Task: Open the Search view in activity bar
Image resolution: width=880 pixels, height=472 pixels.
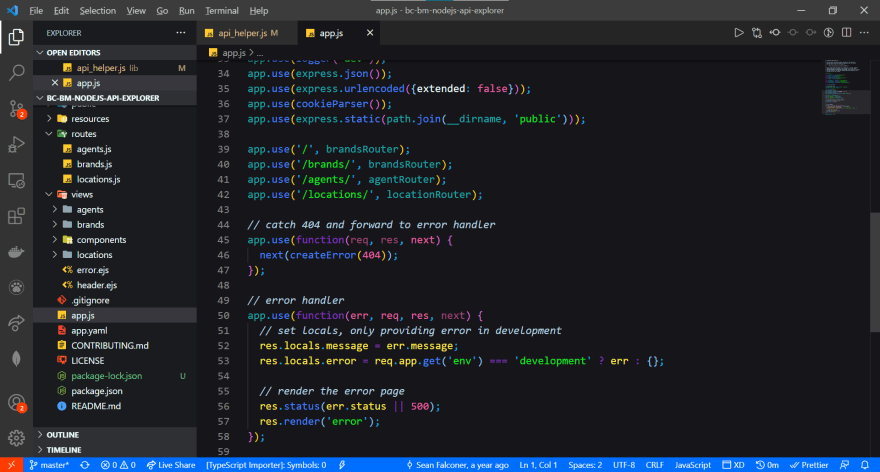Action: click(16, 72)
